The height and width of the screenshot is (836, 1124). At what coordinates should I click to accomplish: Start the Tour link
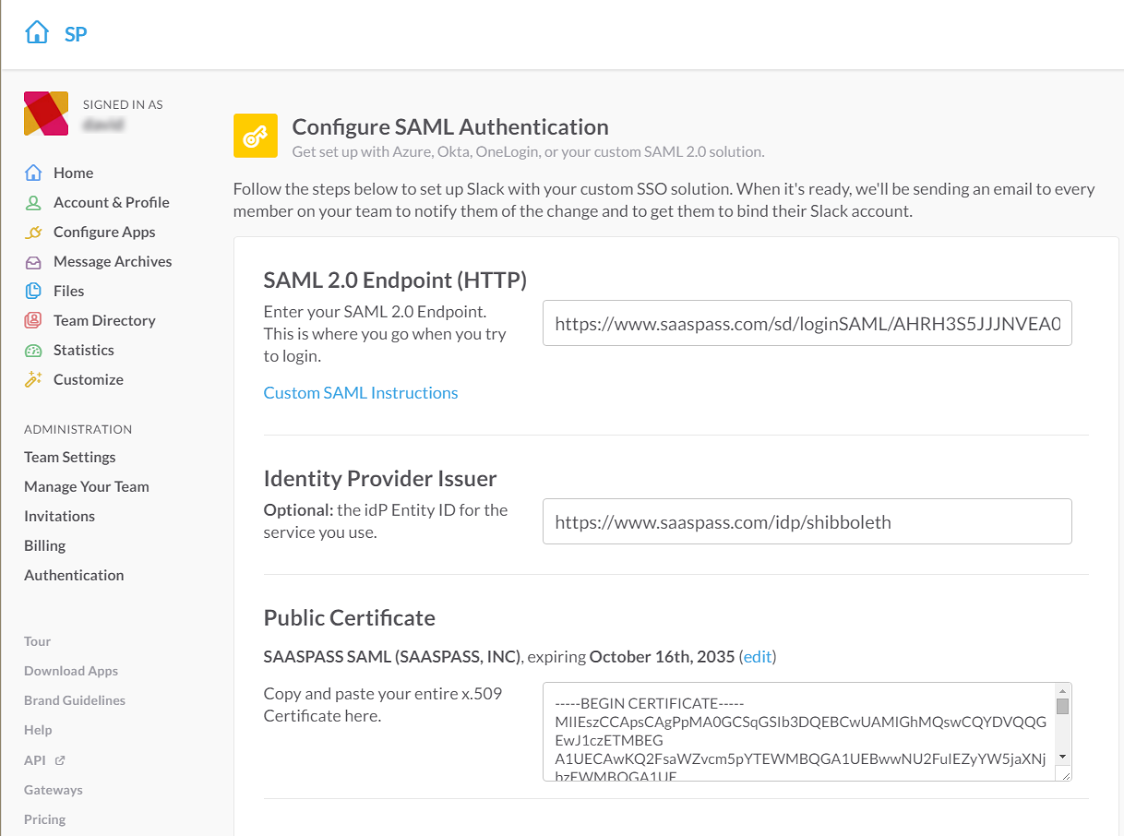[37, 642]
